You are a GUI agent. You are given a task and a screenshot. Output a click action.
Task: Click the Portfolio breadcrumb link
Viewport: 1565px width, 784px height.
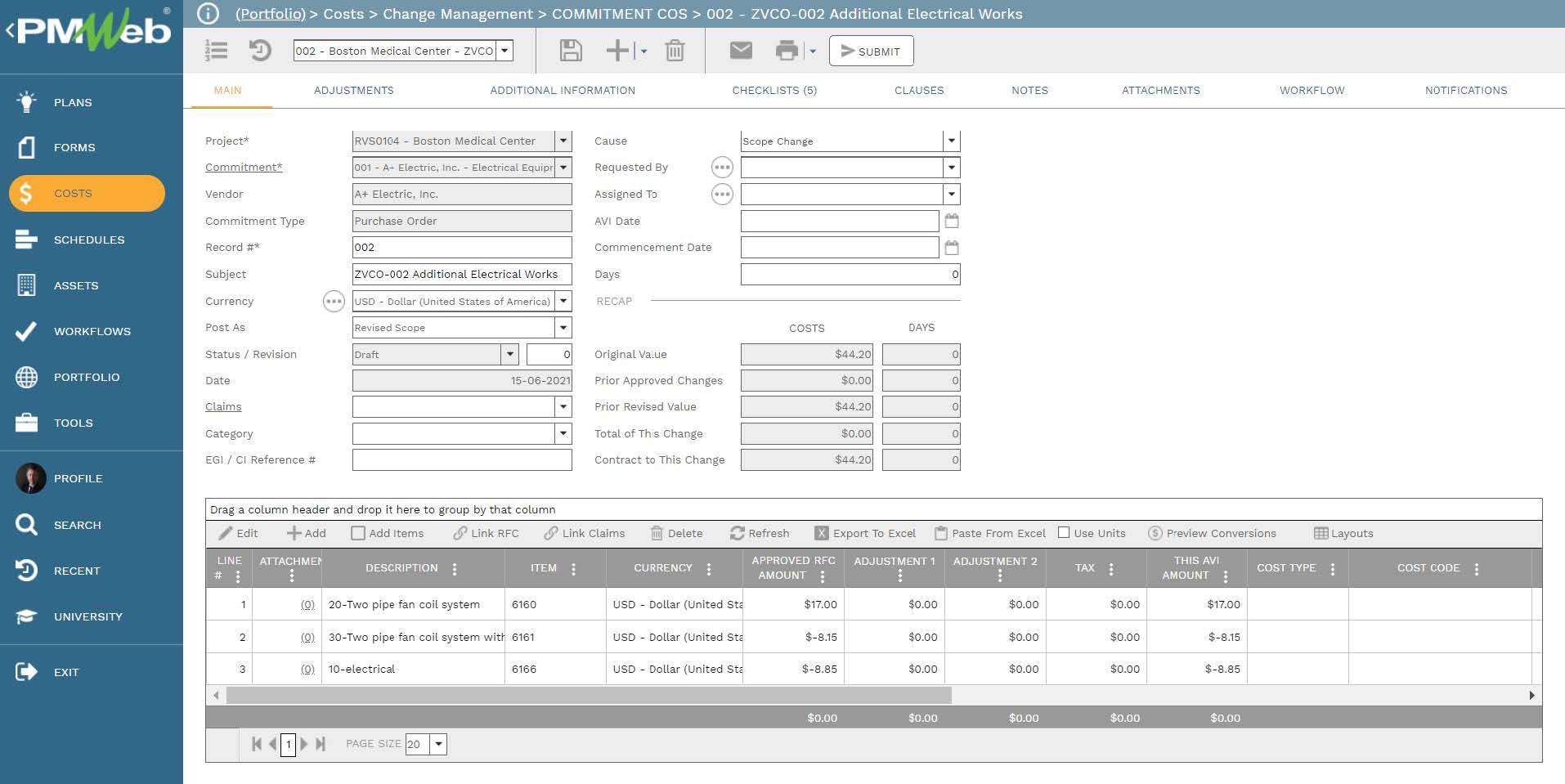pos(271,14)
